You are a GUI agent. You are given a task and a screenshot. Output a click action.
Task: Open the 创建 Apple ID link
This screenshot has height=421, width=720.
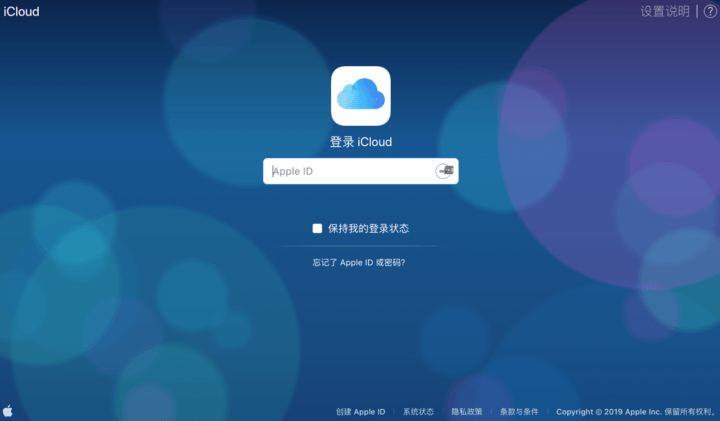click(360, 412)
